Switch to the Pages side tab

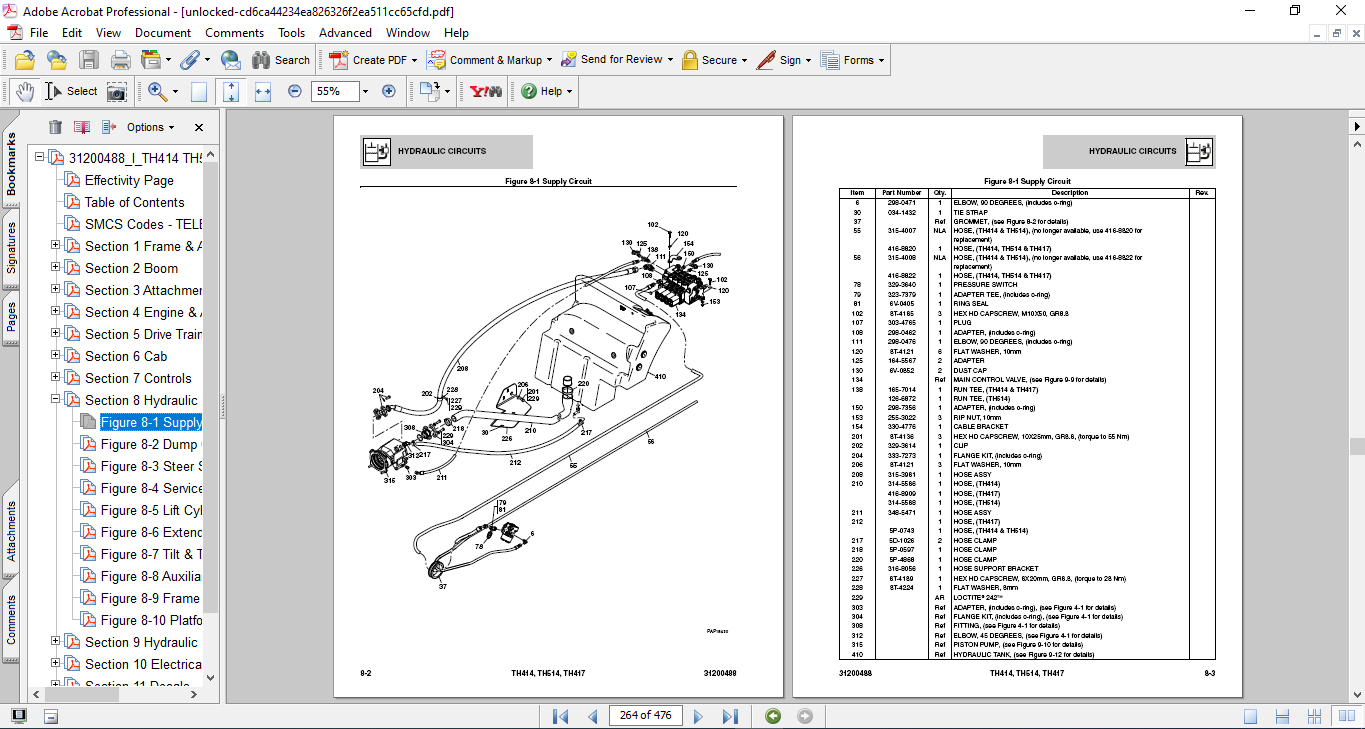point(11,316)
